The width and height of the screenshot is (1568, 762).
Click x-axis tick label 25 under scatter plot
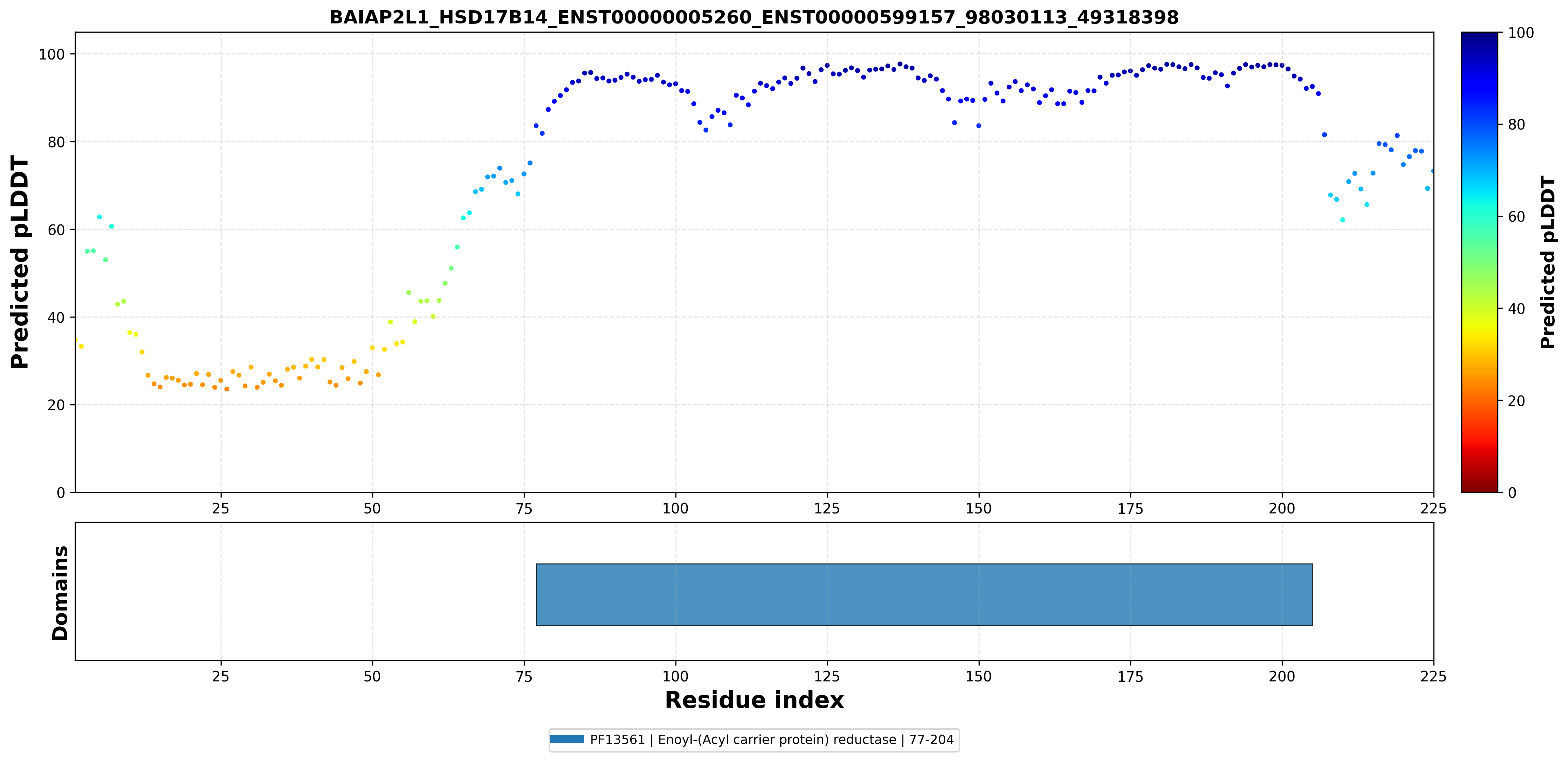tap(220, 508)
